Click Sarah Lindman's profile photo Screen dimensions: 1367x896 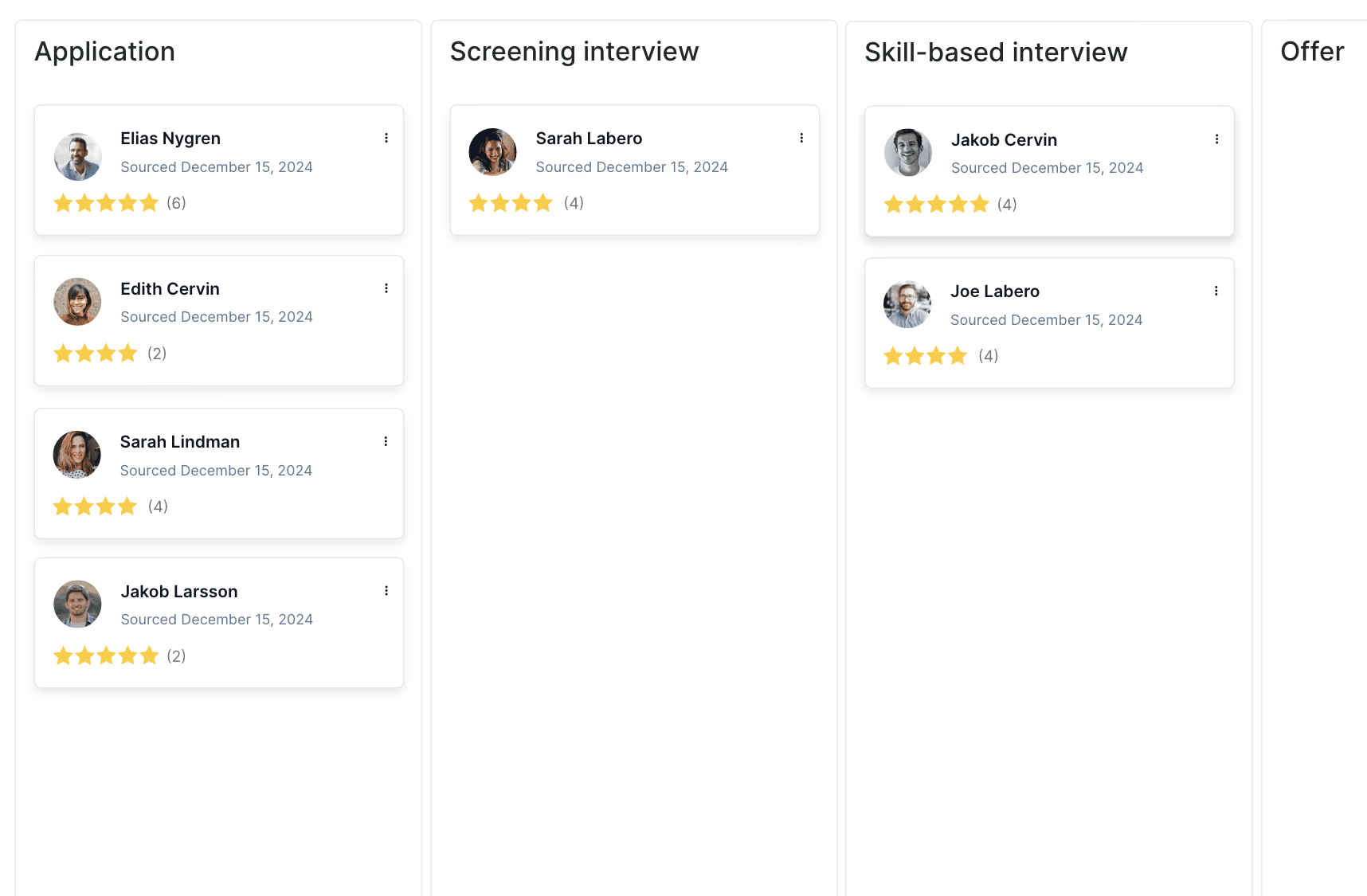coord(76,455)
